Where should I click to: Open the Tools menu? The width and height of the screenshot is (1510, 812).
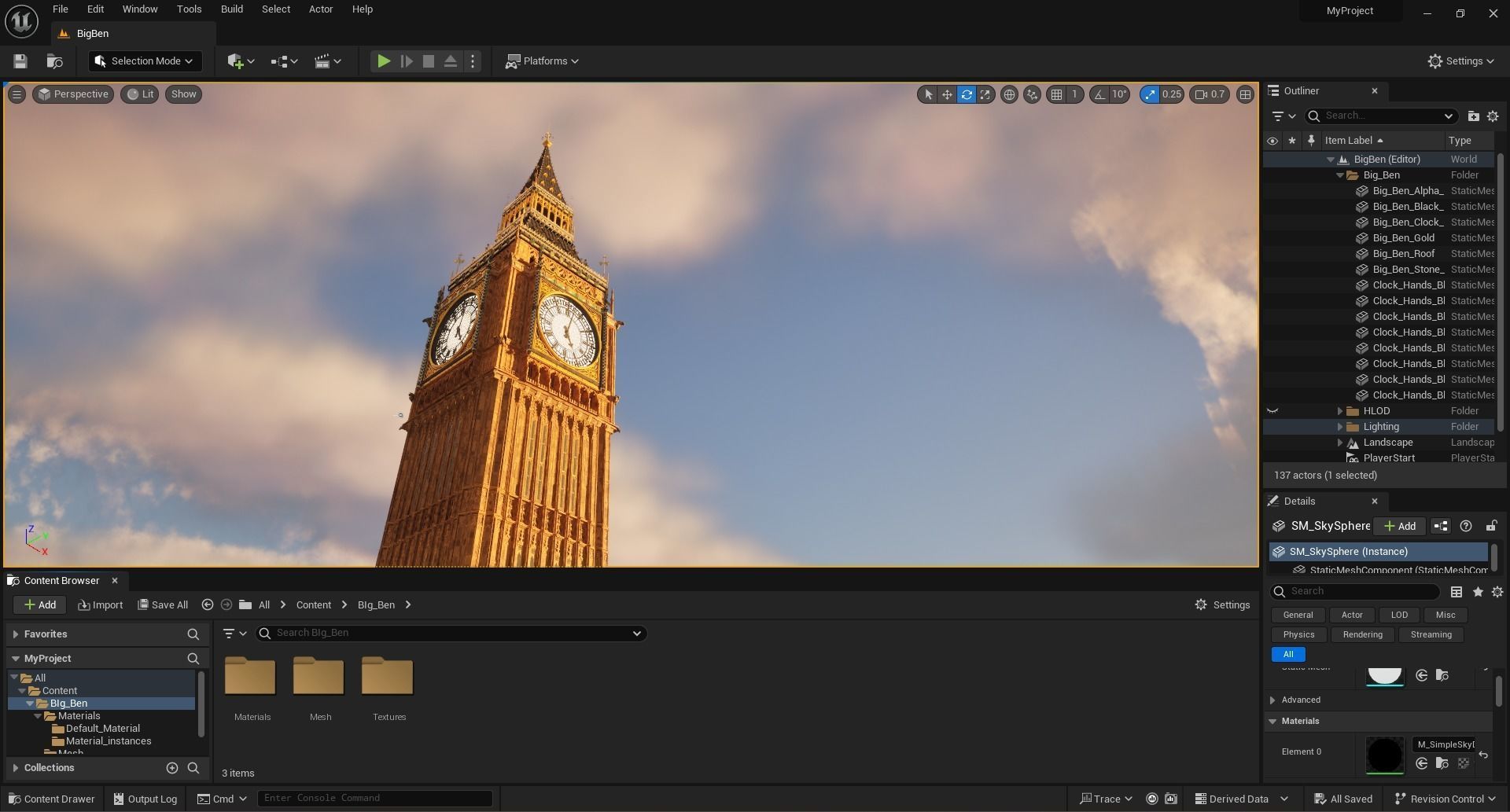point(190,9)
